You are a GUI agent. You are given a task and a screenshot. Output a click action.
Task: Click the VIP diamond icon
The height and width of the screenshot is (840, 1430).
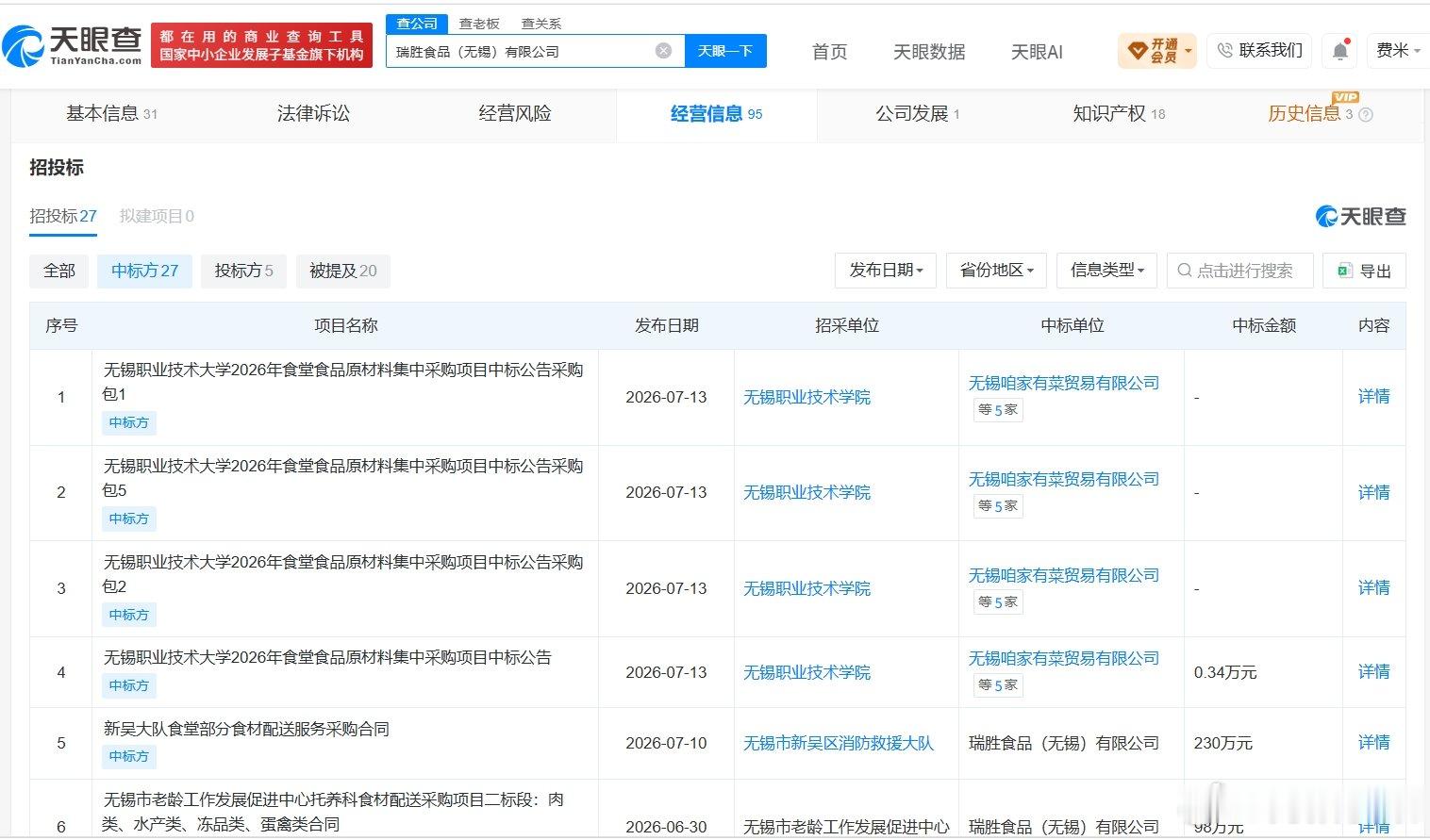tap(1138, 50)
